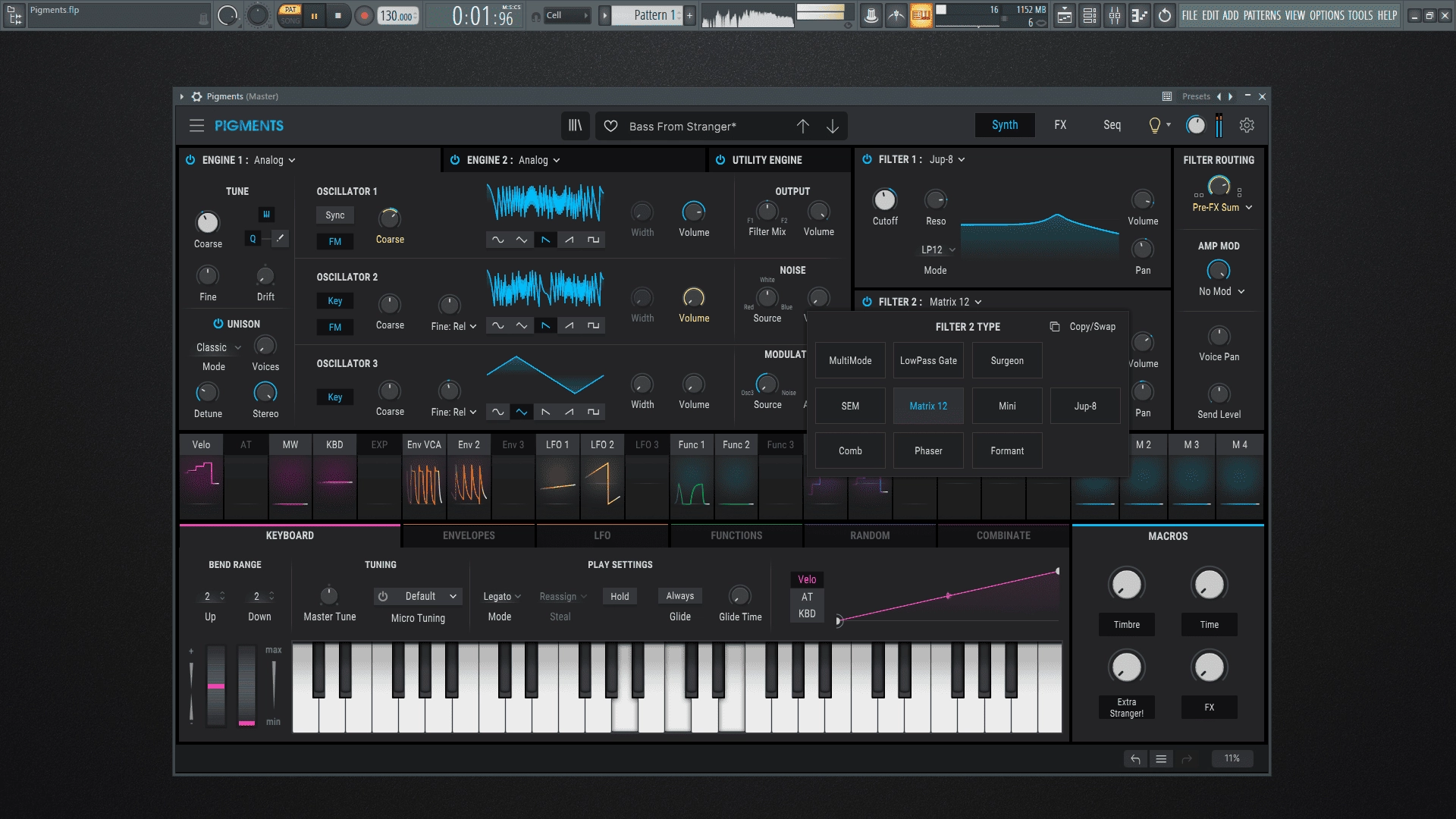Select triangle waveform for Oscillator 3
Viewport: 1456px width, 819px height.
[x=522, y=412]
